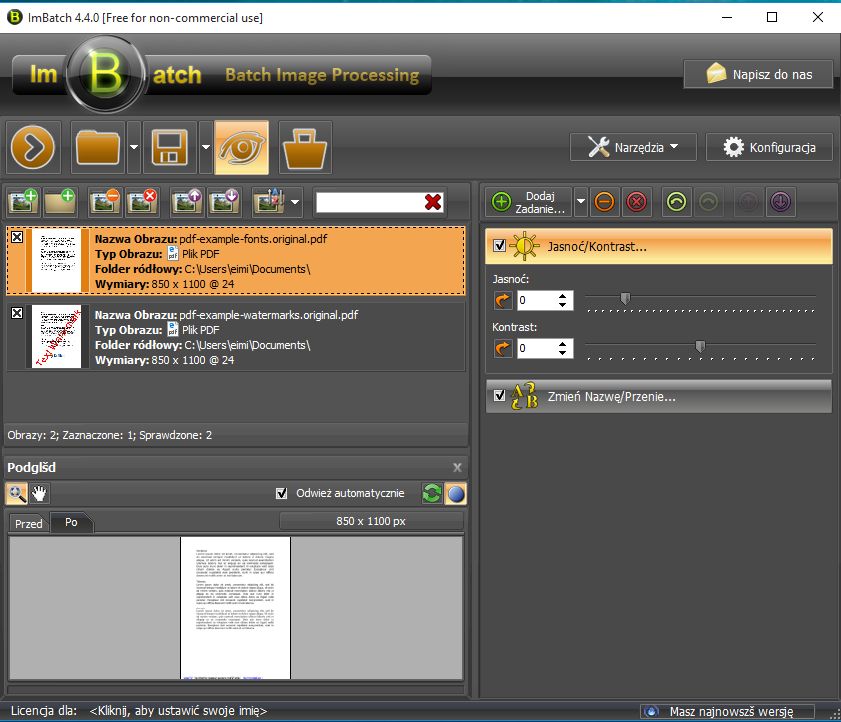Disable the Zmień Nazwę/Przenie task checkbox

(x=499, y=395)
